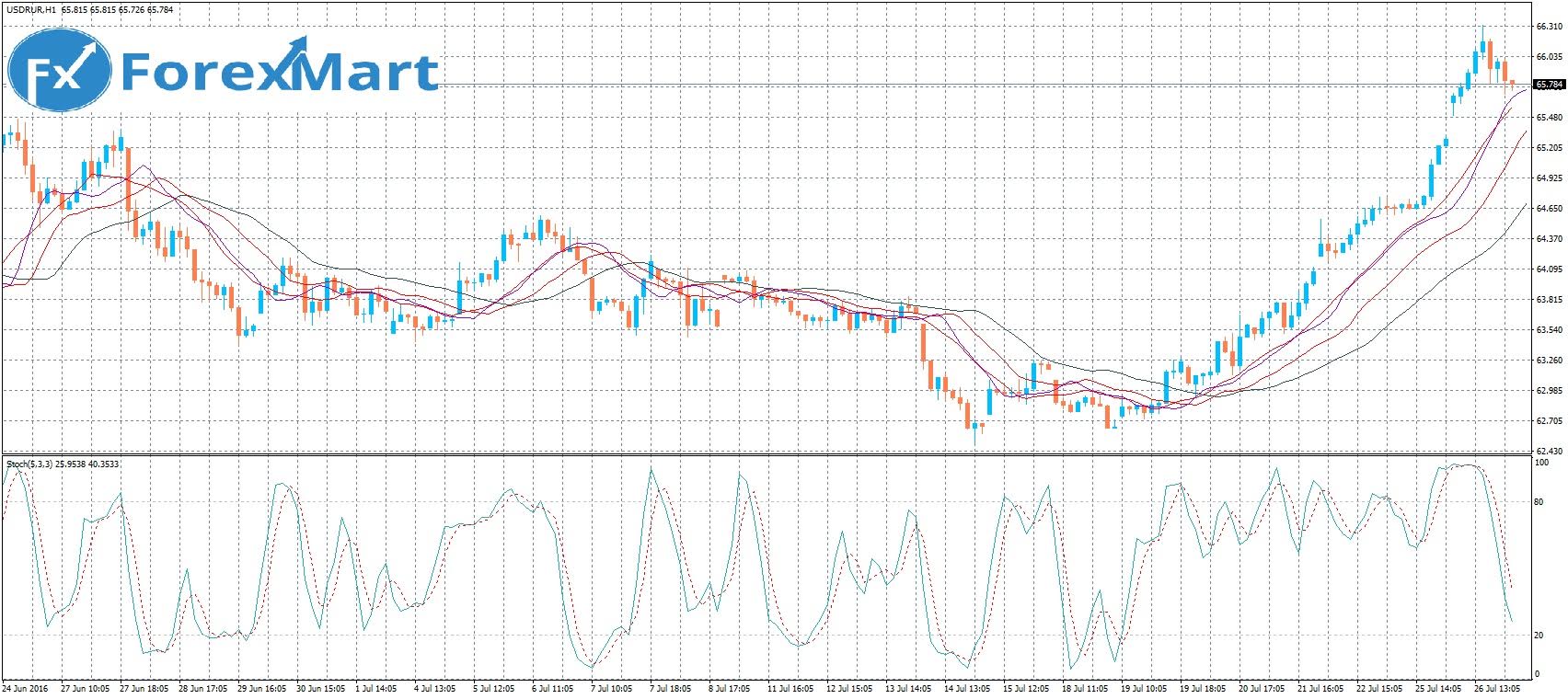Screen dimensions: 1568x699
Task: Click the 66.035 price axis label
Action: tap(1549, 57)
